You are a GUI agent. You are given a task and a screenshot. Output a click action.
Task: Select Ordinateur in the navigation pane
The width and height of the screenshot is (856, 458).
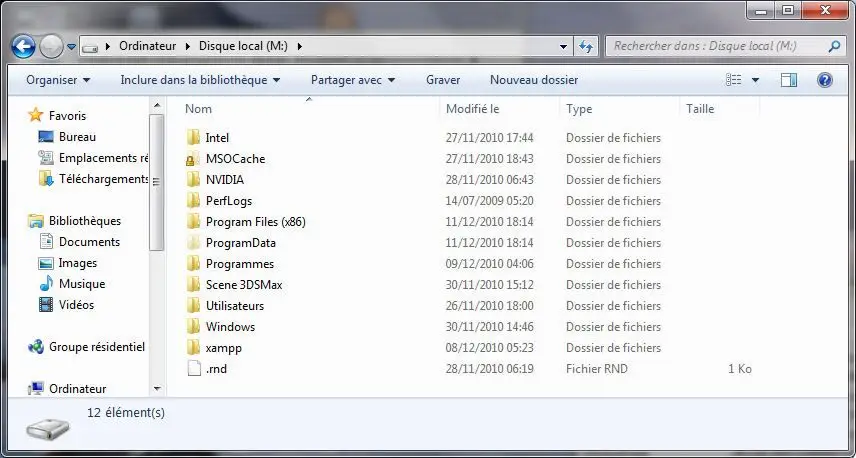[78, 389]
